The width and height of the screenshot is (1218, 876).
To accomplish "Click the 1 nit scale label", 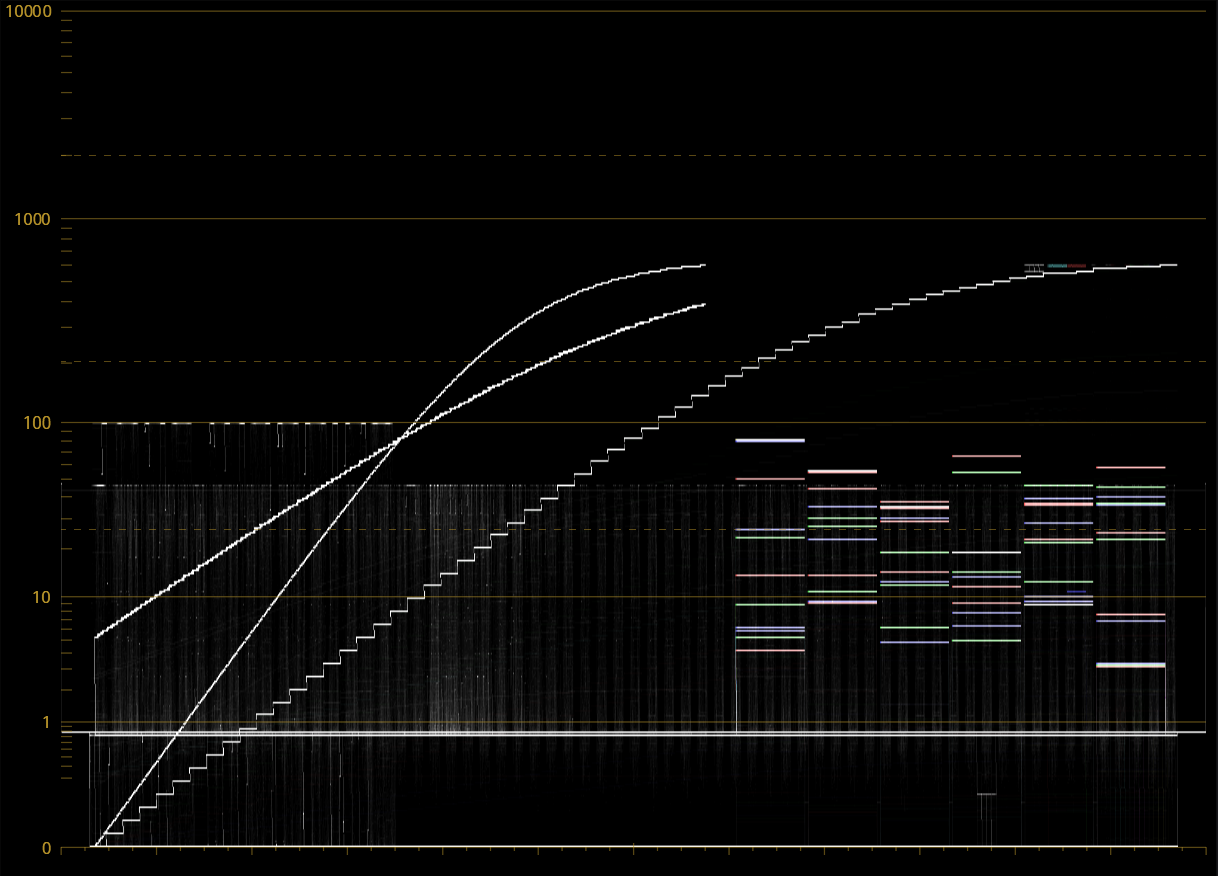I will coord(46,721).
